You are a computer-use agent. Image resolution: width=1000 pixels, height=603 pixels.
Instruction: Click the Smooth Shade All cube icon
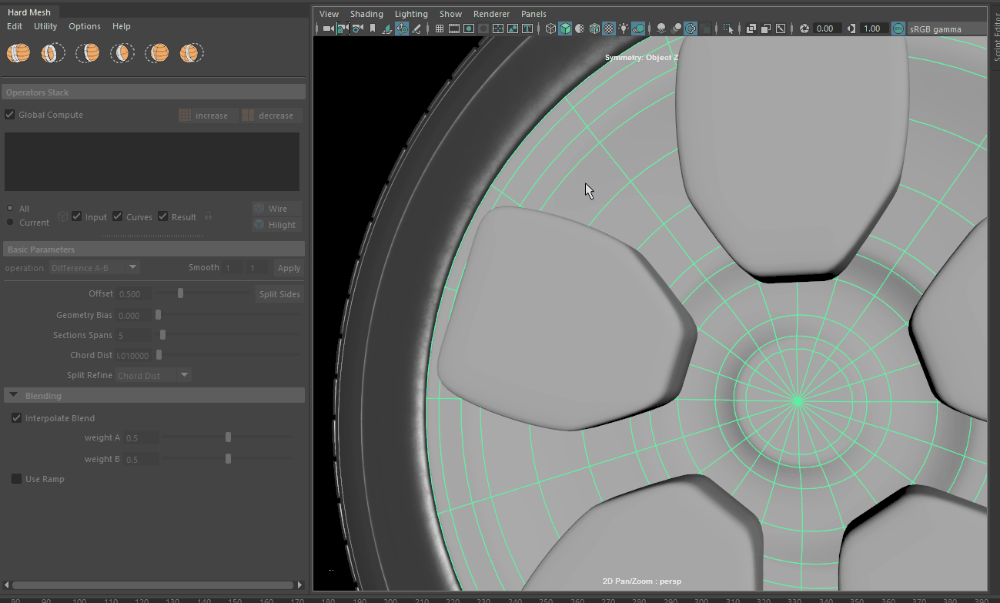[x=565, y=29]
